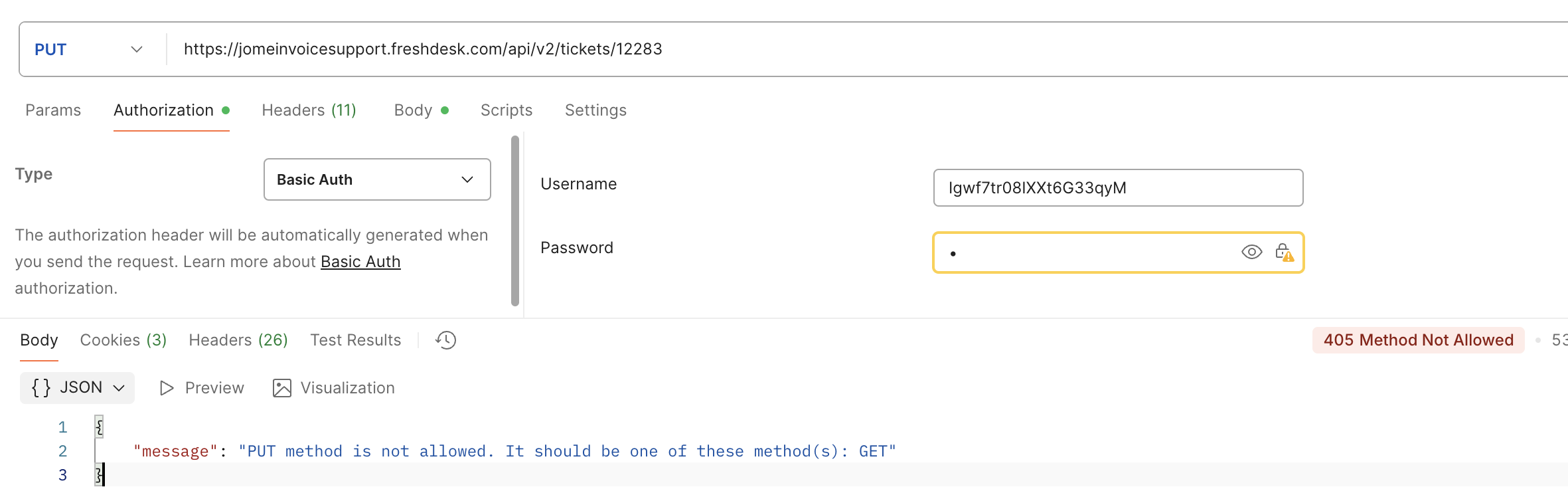The image size is (1568, 501).
Task: Show response Cookies (3) tab
Action: point(123,340)
